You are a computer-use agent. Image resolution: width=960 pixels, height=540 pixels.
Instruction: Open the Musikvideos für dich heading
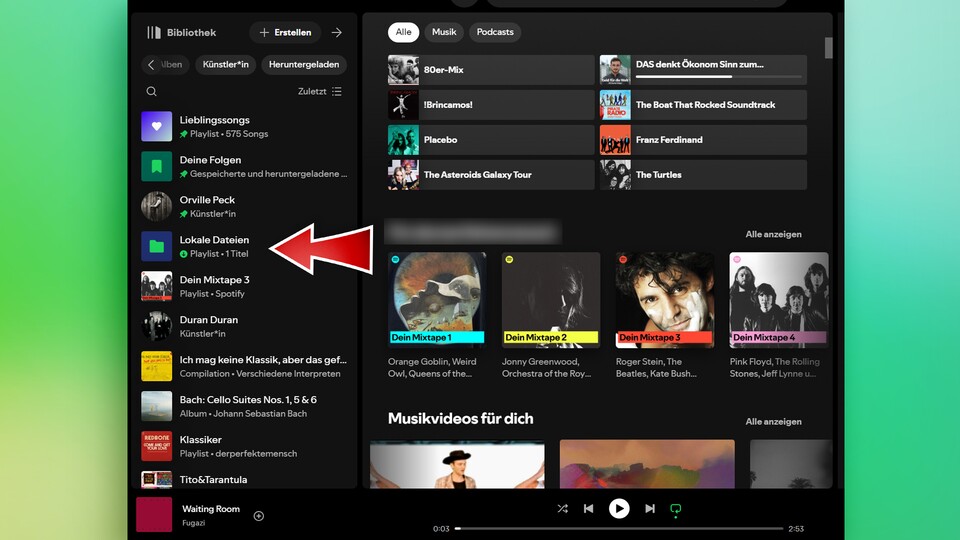click(x=460, y=419)
